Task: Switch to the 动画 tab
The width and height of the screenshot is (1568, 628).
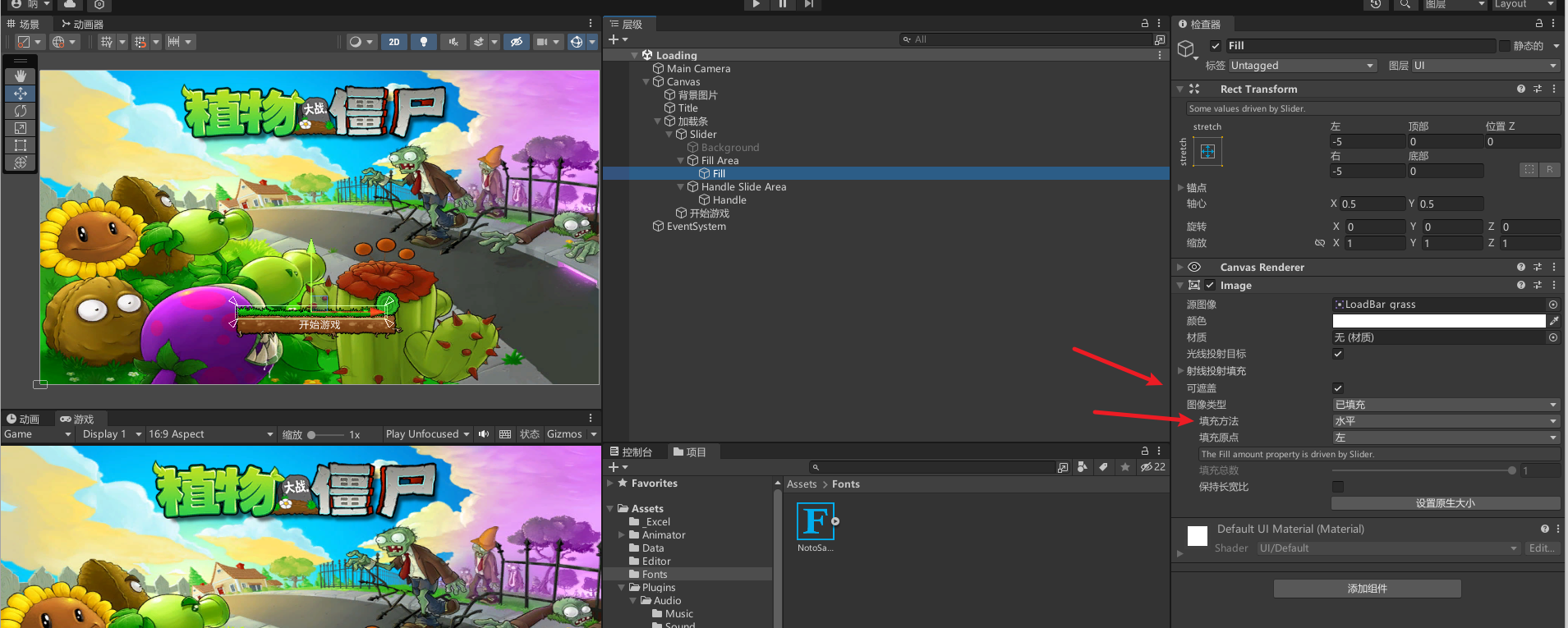Action: [x=23, y=419]
